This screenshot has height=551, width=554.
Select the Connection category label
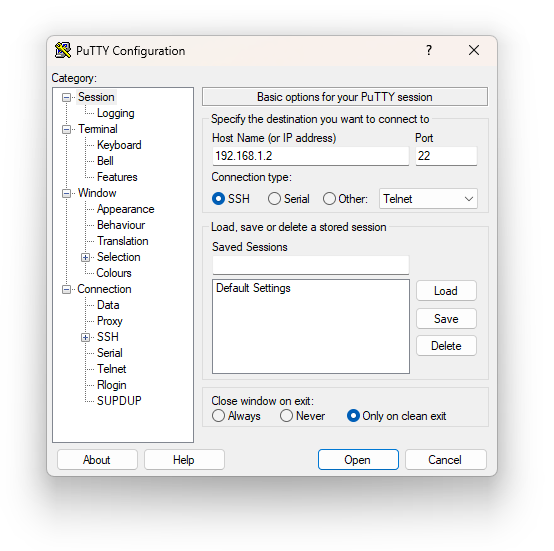(x=104, y=289)
